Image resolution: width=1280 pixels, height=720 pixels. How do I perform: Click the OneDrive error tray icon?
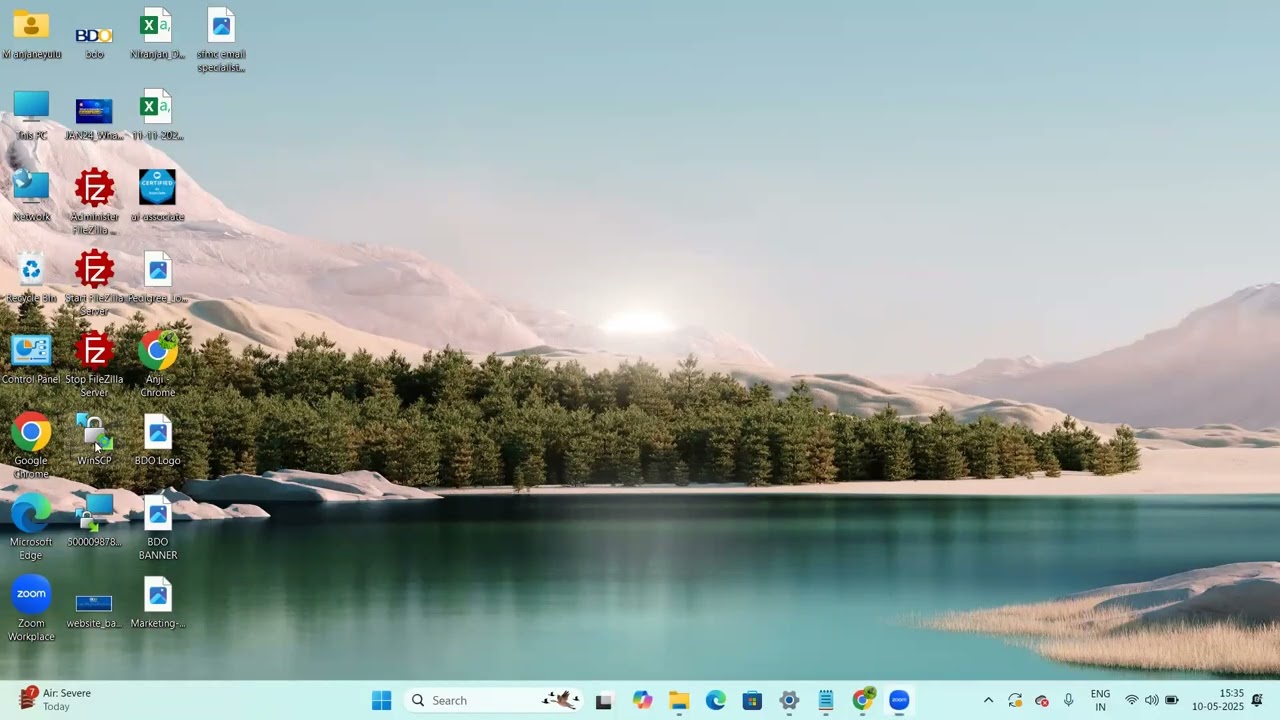(x=1042, y=700)
